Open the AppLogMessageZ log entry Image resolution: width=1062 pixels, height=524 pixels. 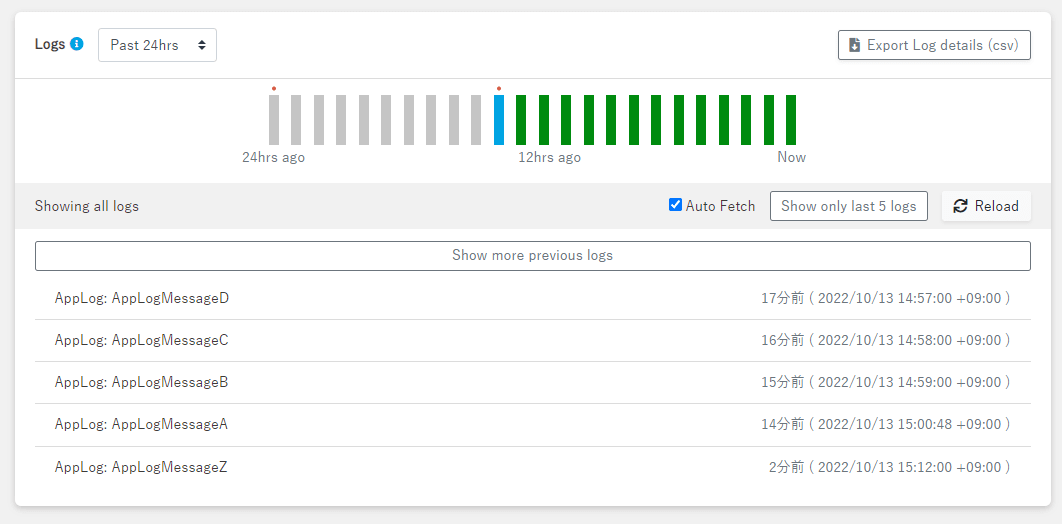(x=142, y=466)
